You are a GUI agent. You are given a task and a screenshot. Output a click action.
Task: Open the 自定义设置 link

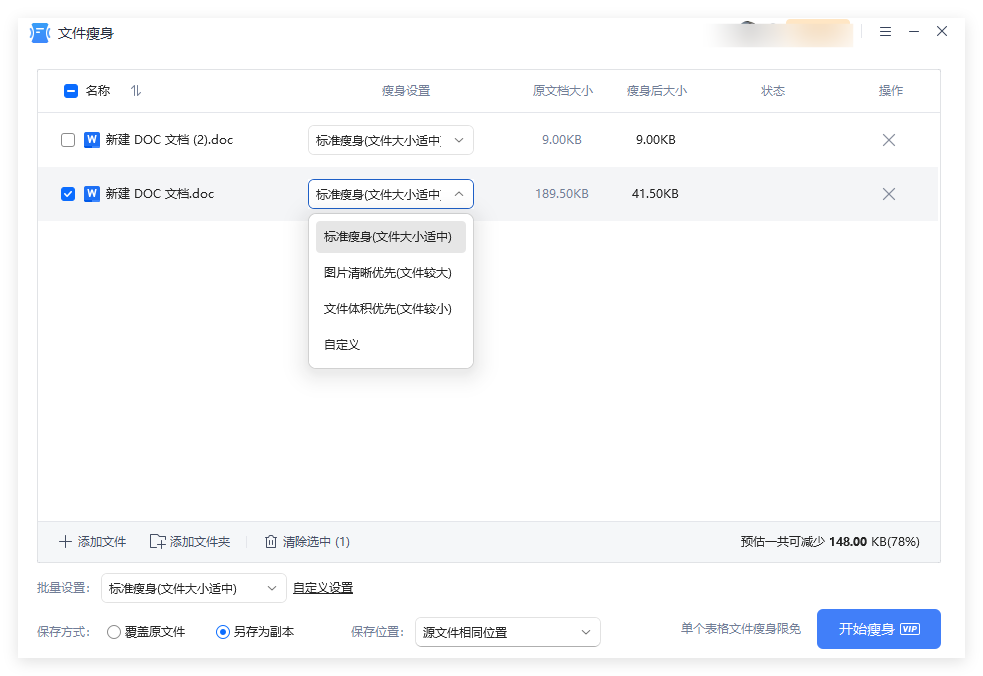tap(322, 588)
